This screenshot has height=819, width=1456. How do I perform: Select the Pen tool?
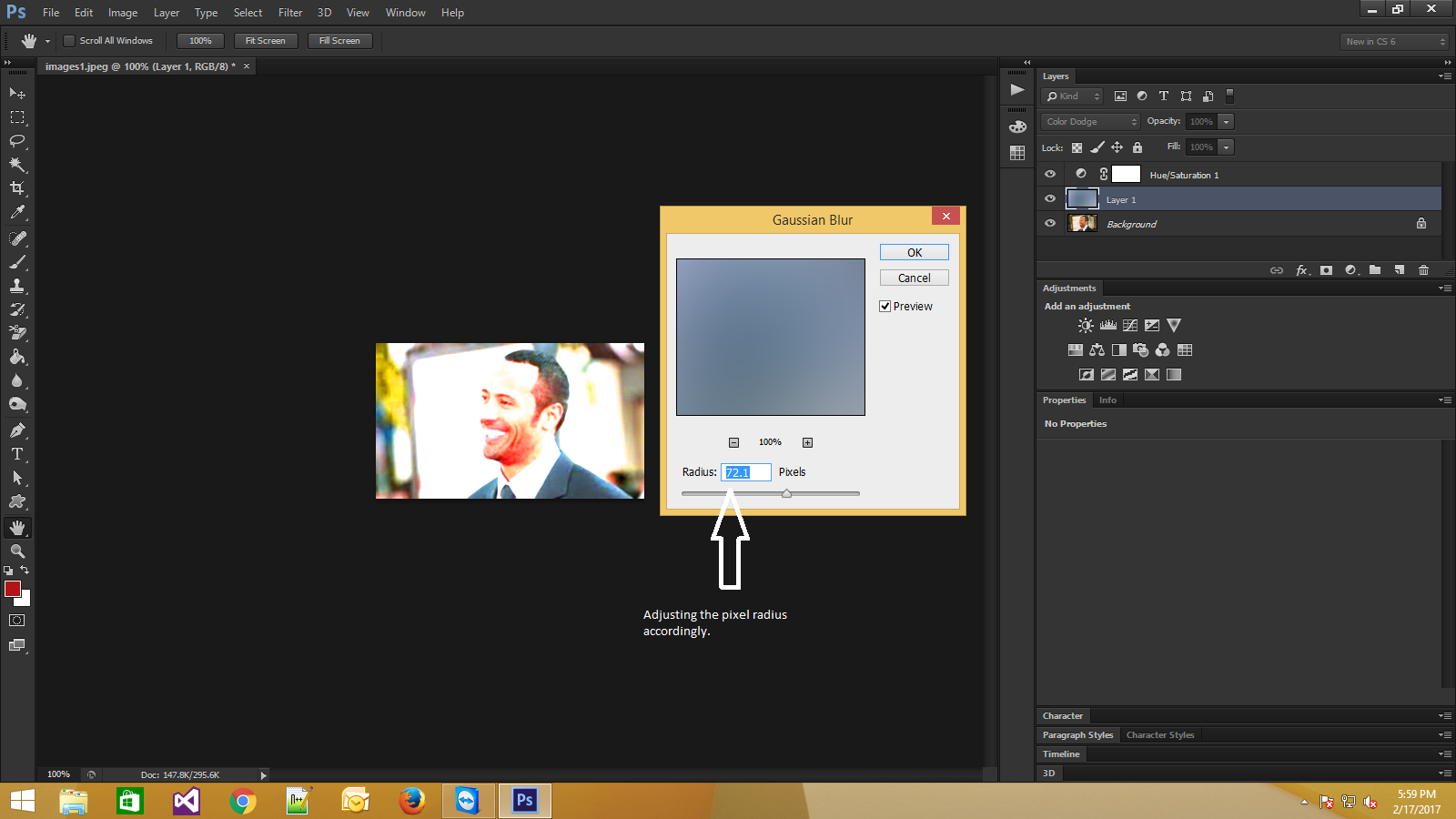coord(17,430)
